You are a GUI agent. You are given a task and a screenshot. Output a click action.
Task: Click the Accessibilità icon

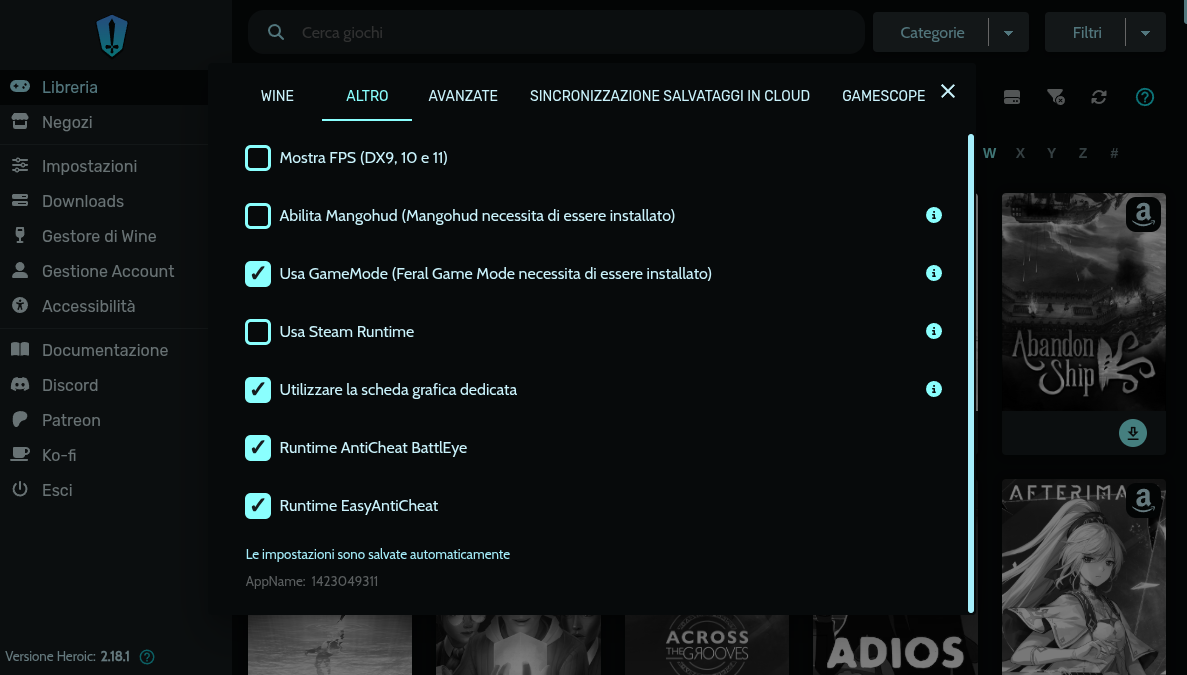pyautogui.click(x=20, y=305)
